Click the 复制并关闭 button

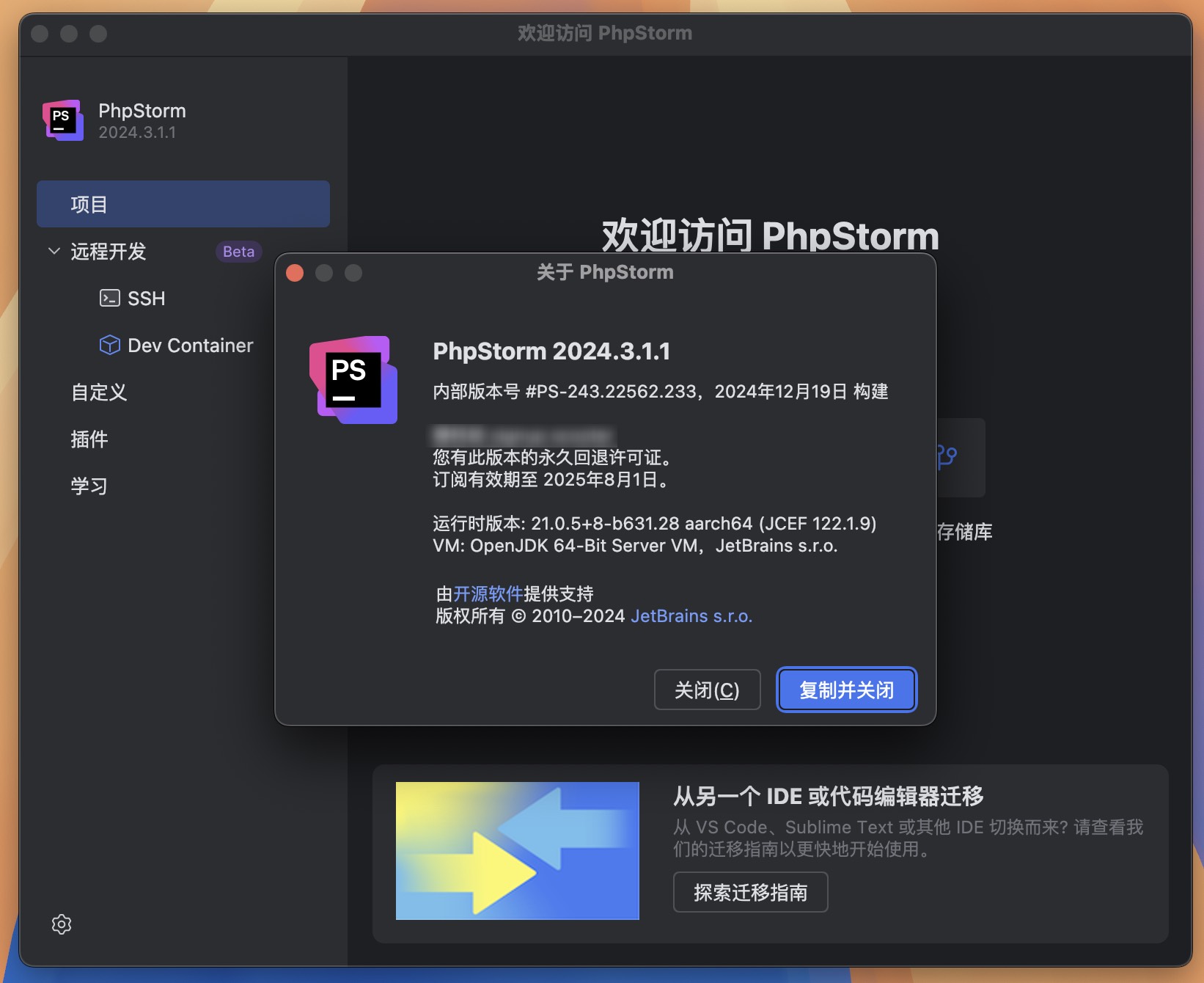click(x=846, y=690)
